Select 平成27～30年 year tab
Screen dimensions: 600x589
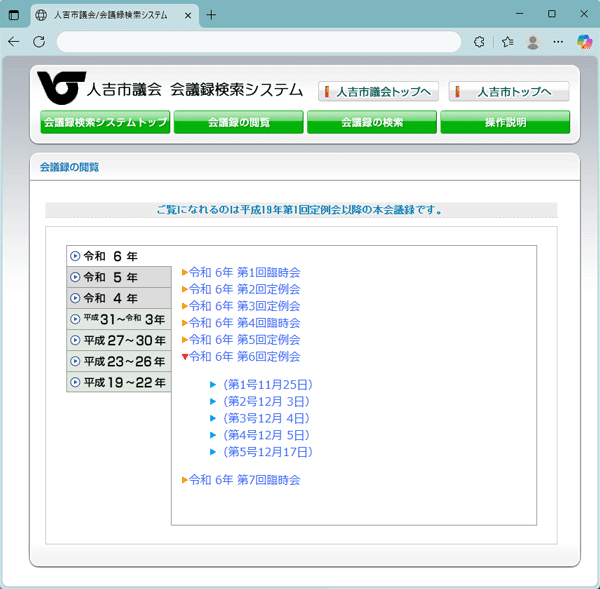click(119, 340)
